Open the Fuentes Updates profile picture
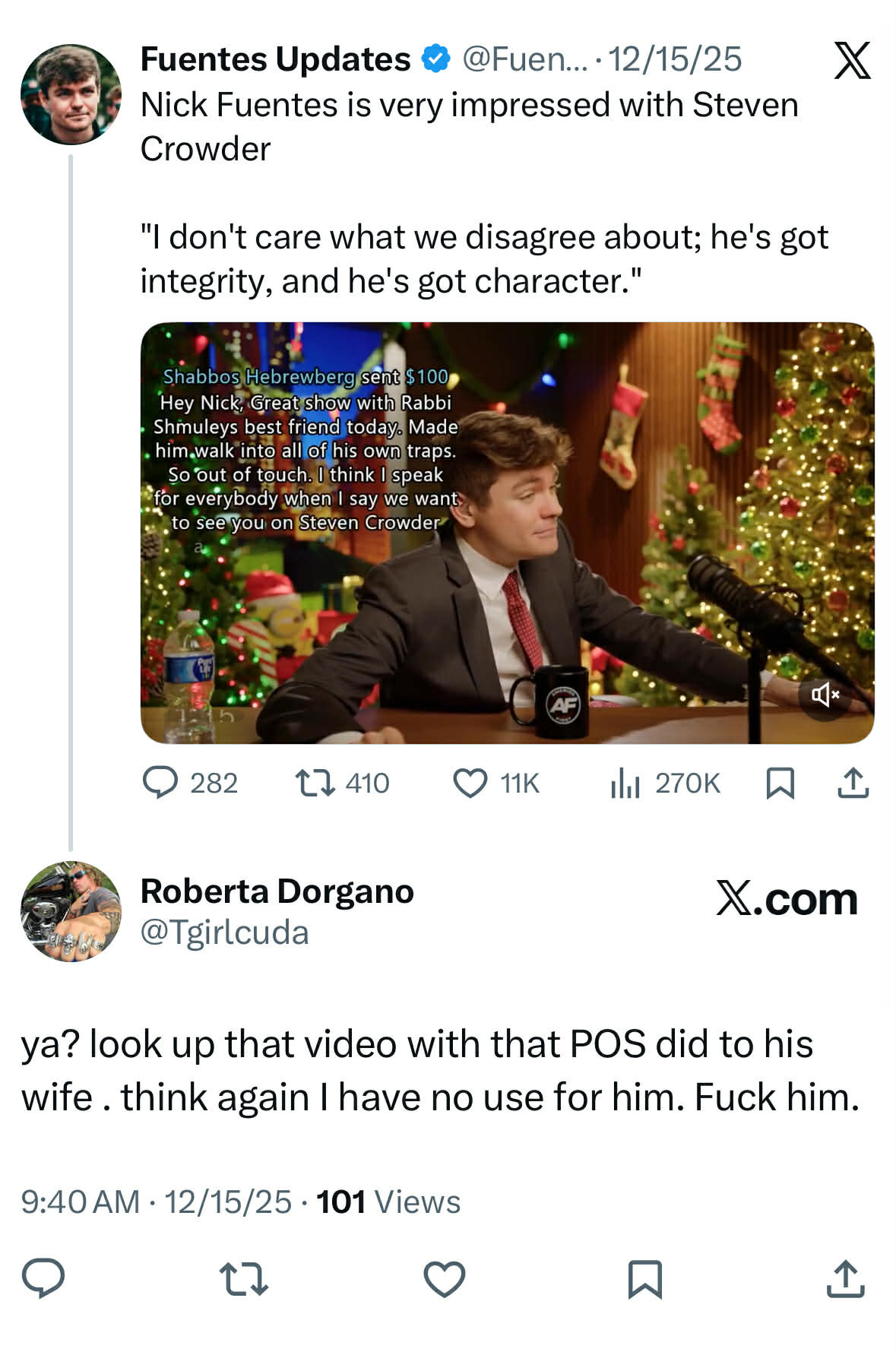Viewport: 896px width, 1352px height. (71, 94)
